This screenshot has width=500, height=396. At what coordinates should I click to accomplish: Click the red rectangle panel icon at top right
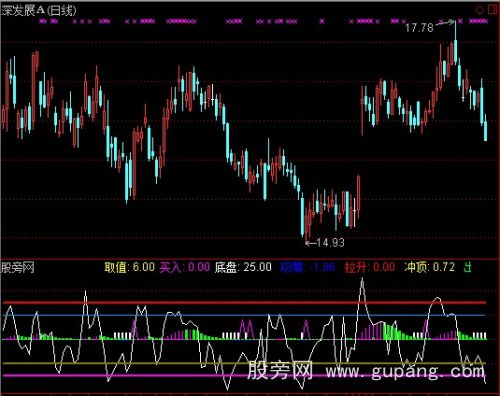click(x=492, y=9)
